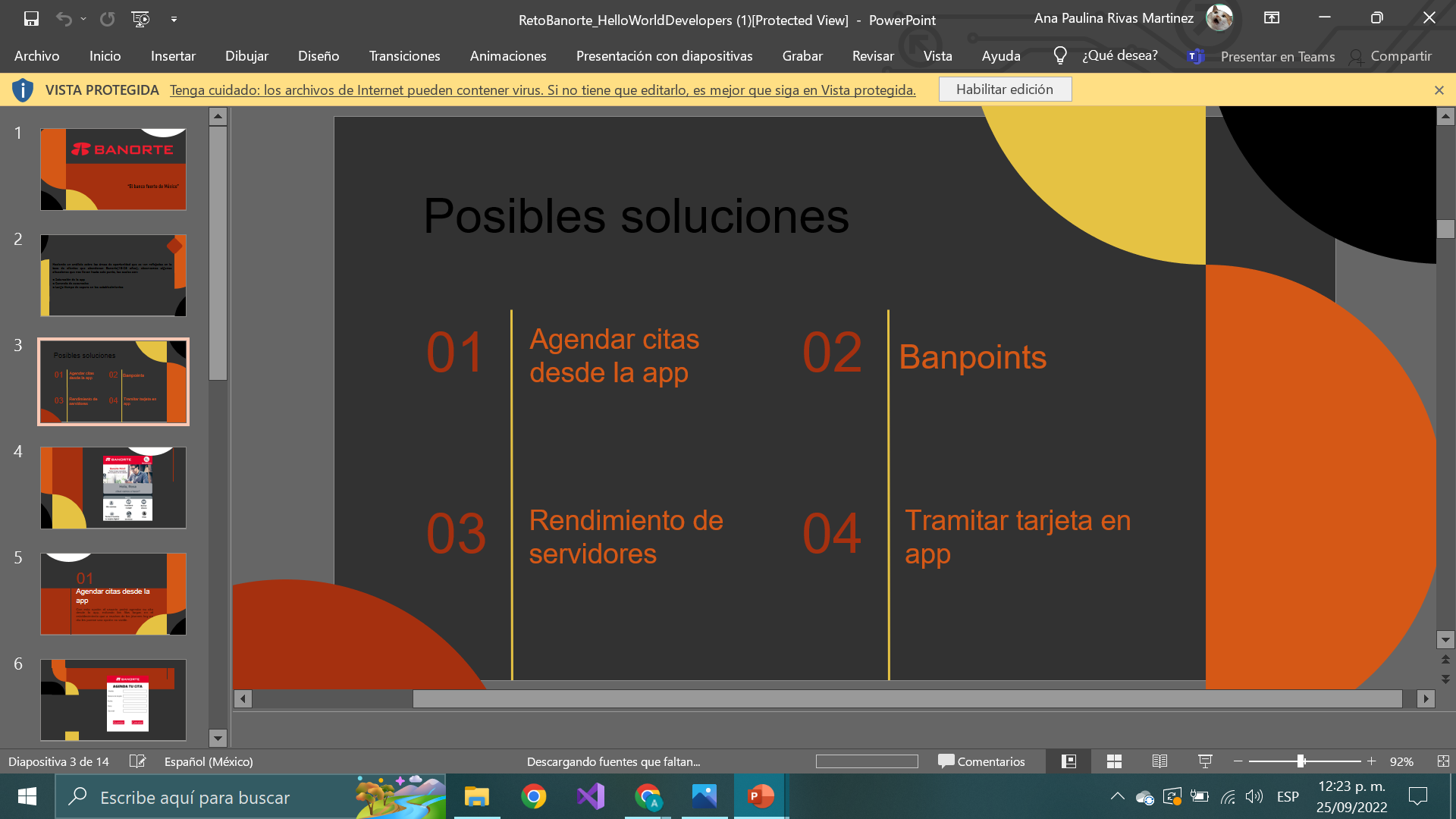
Task: Click the Habilitar edición button
Action: [x=1004, y=89]
